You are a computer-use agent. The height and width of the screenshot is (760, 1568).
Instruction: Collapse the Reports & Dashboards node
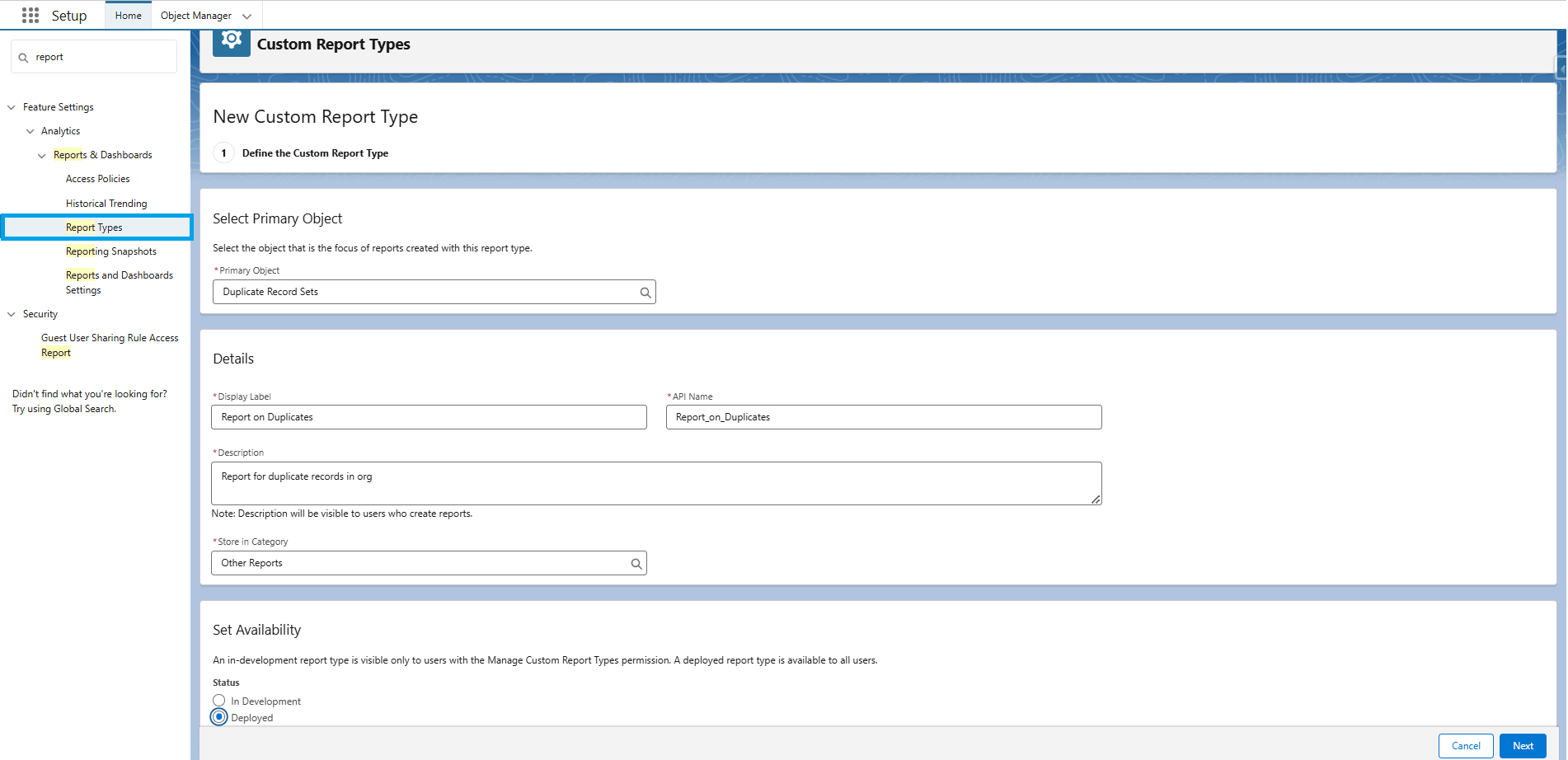[x=42, y=155]
